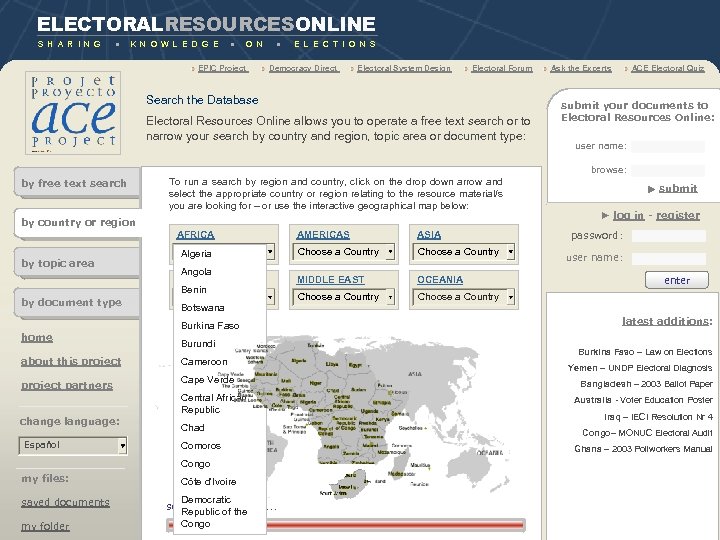Image resolution: width=720 pixels, height=540 pixels.
Task: Click the AMERICAS region heading
Action: click(x=323, y=235)
